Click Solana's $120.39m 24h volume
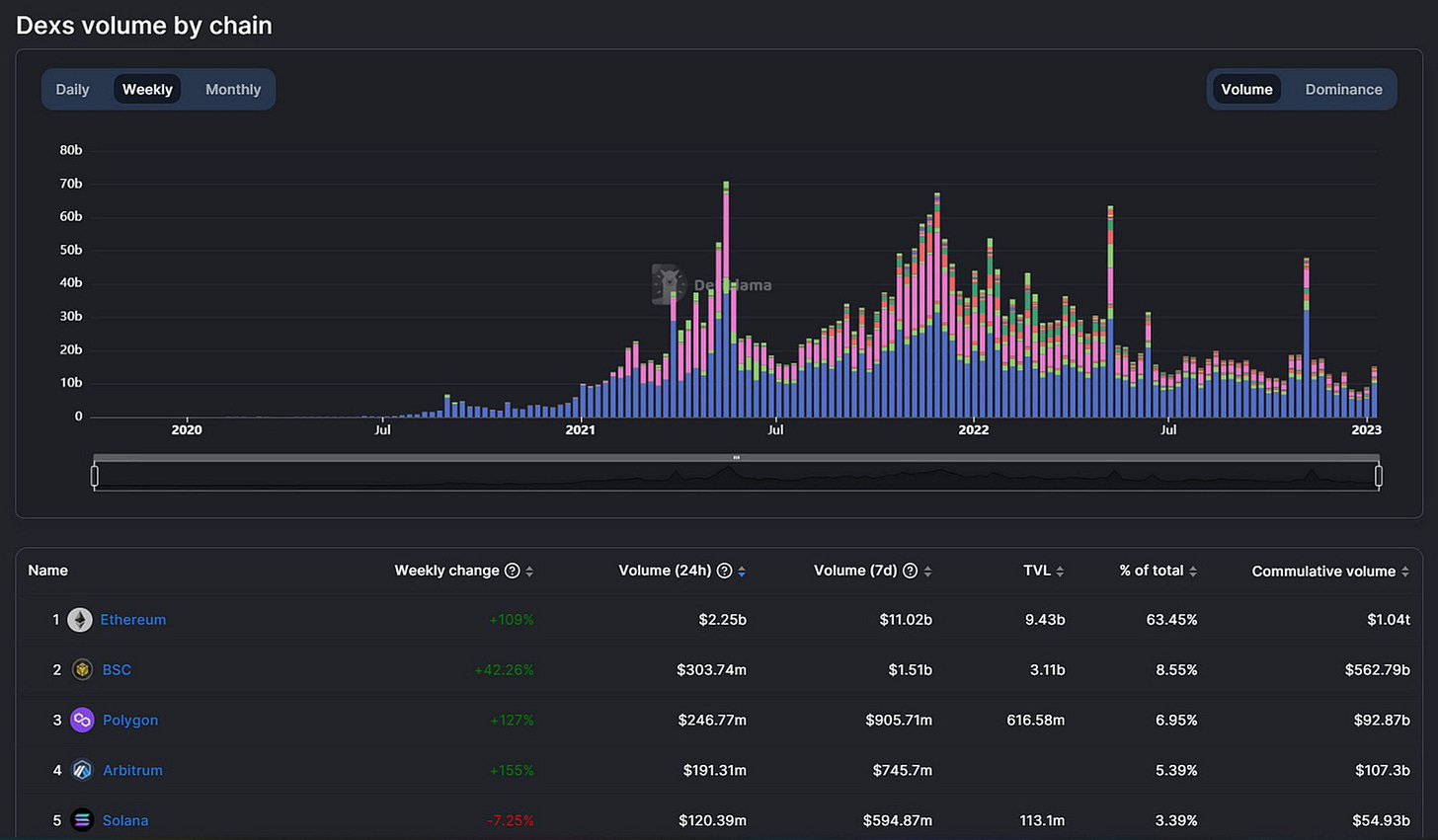This screenshot has height=840, width=1438. 712,820
